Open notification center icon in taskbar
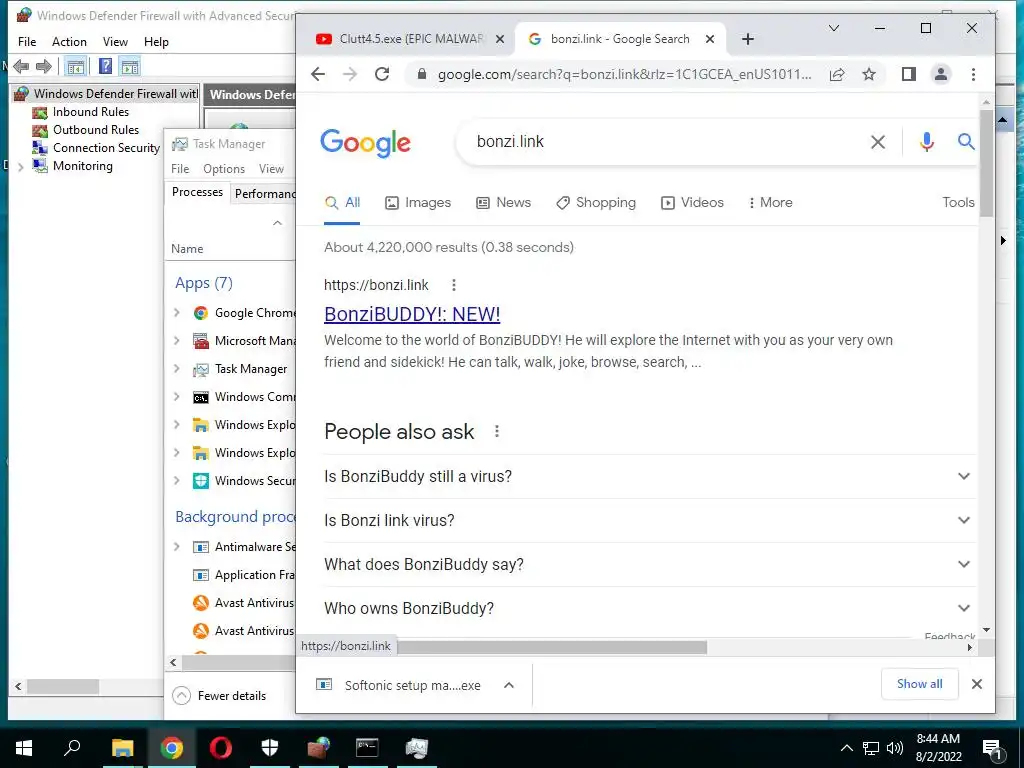This screenshot has height=768, width=1024. pos(992,748)
